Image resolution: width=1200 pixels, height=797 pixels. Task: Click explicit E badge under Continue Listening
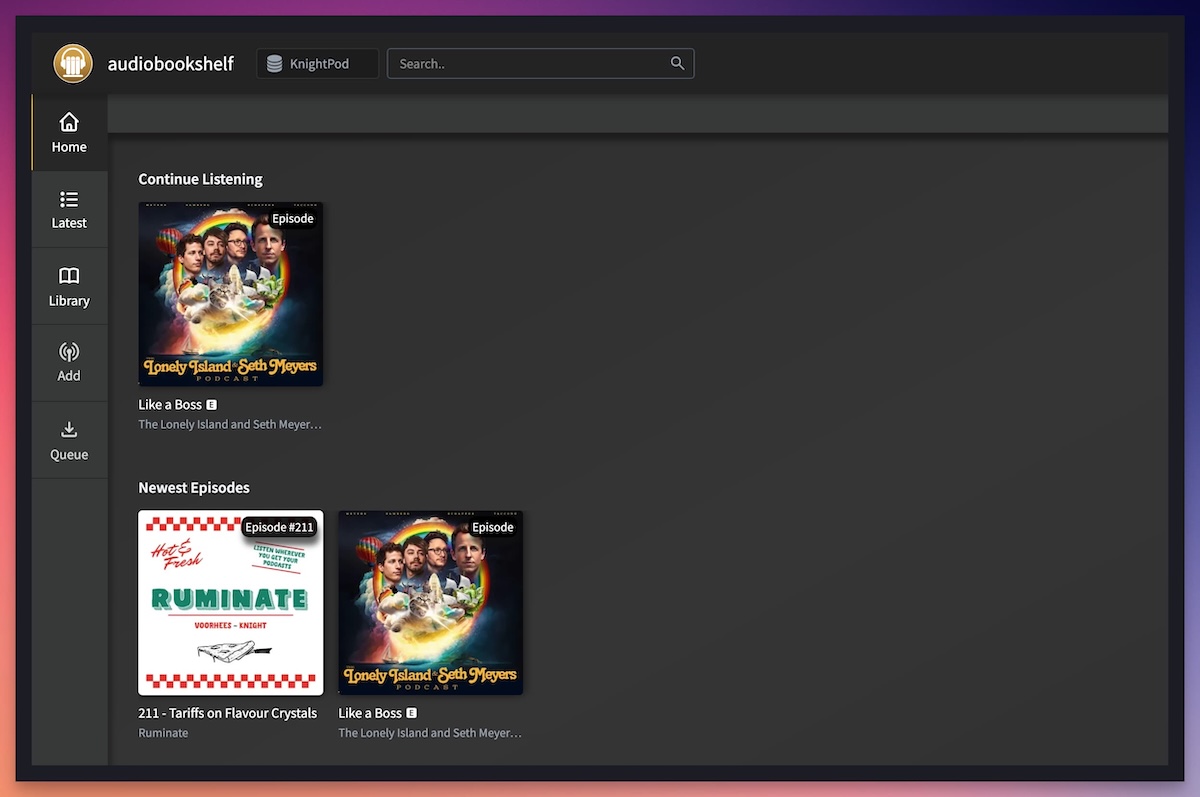coord(212,405)
